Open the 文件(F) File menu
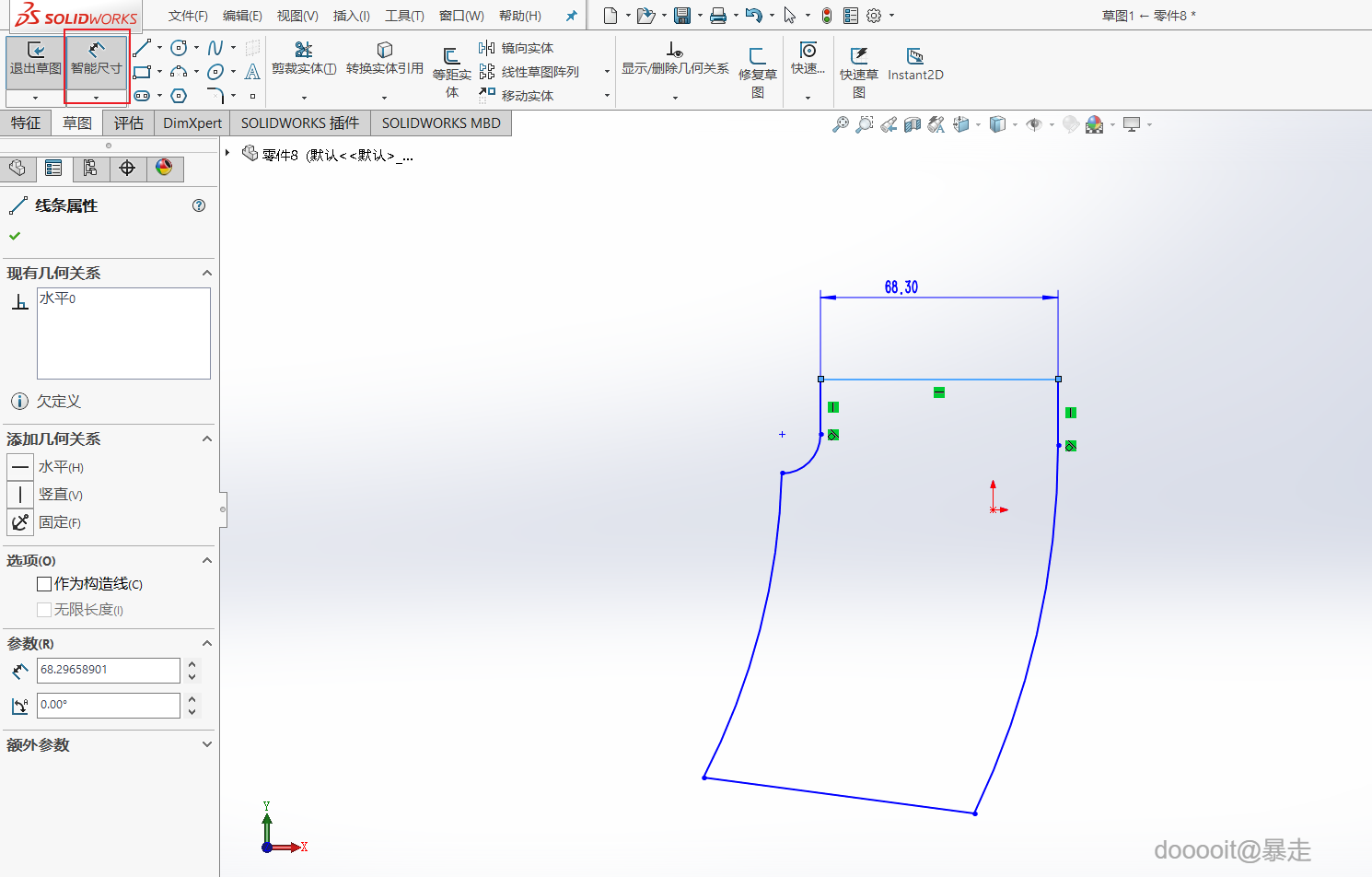This screenshot has height=877, width=1372. click(188, 16)
